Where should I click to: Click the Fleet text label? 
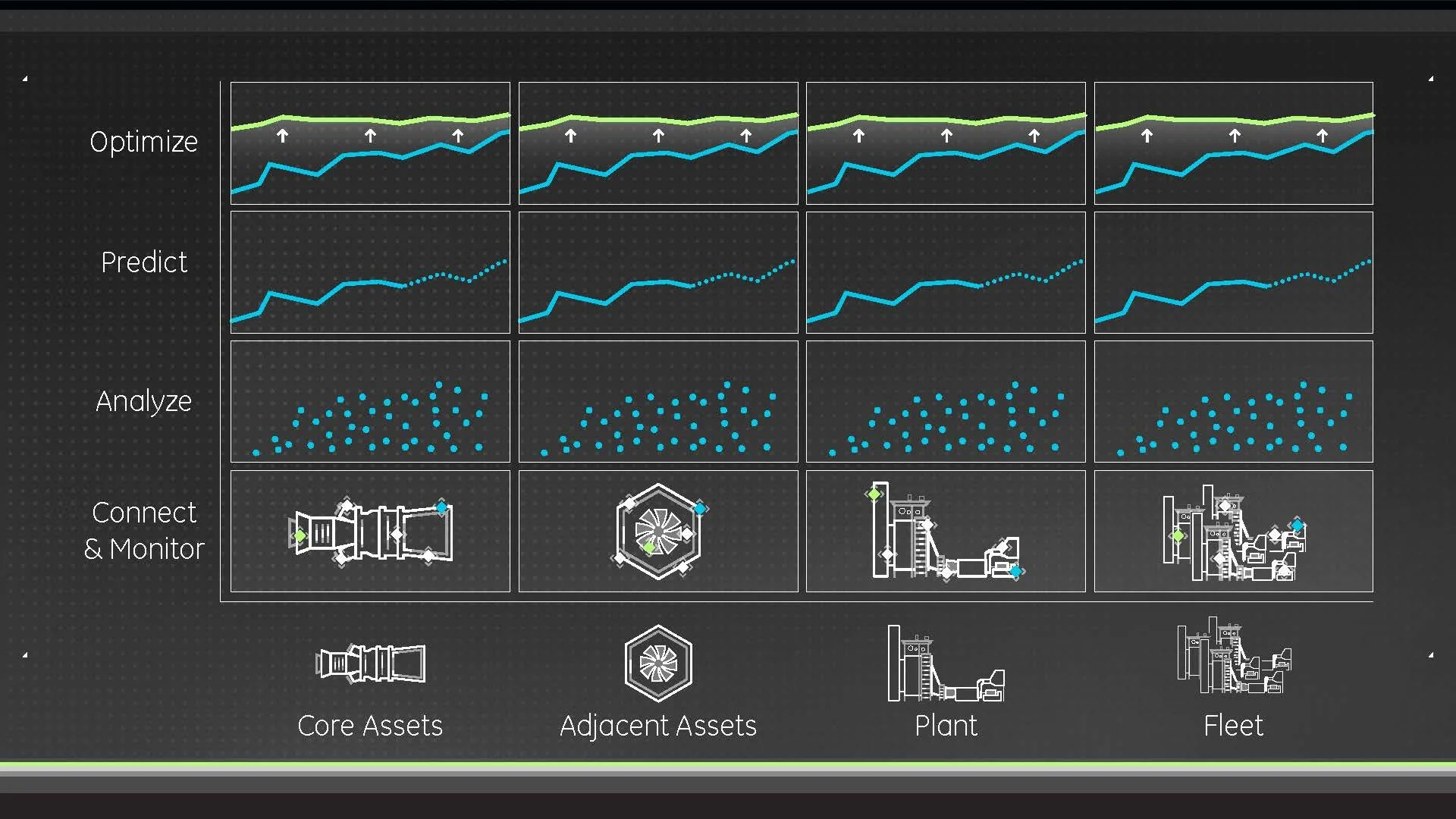coord(1233,726)
